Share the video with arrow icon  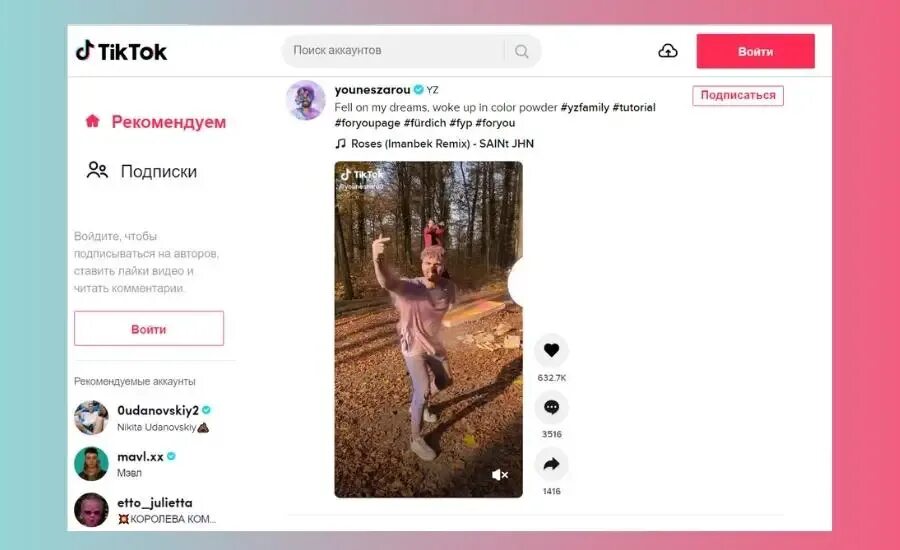click(551, 464)
